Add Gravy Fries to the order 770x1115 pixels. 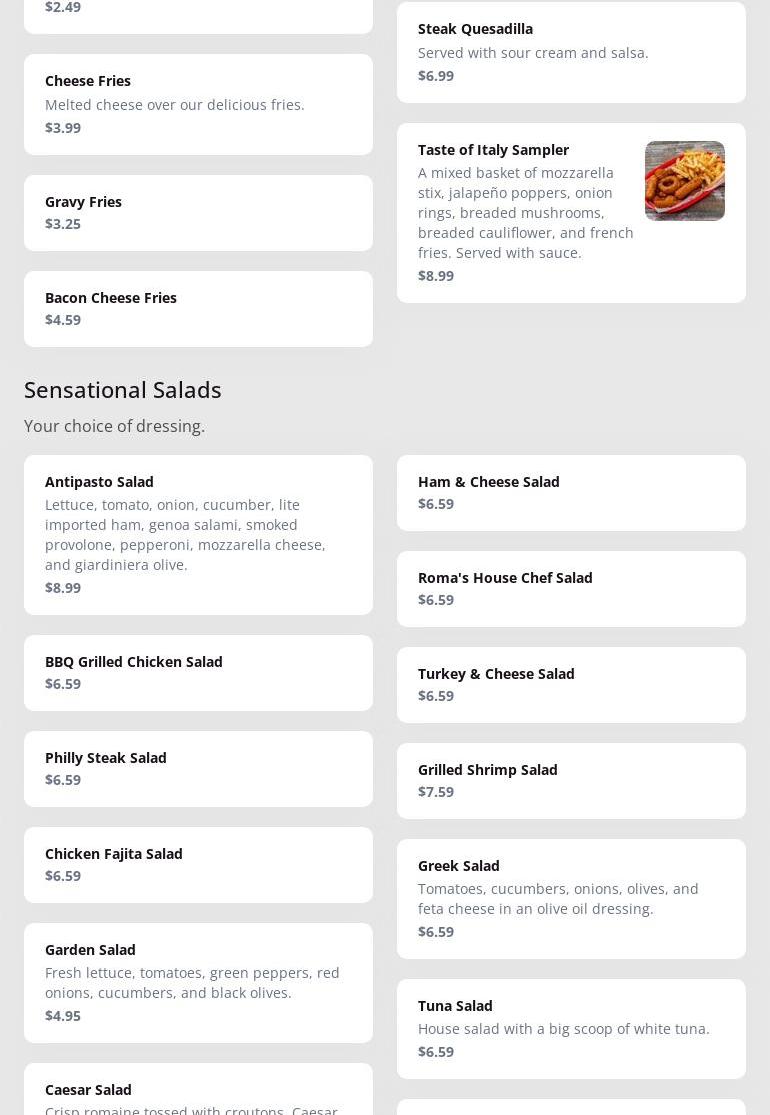point(198,212)
